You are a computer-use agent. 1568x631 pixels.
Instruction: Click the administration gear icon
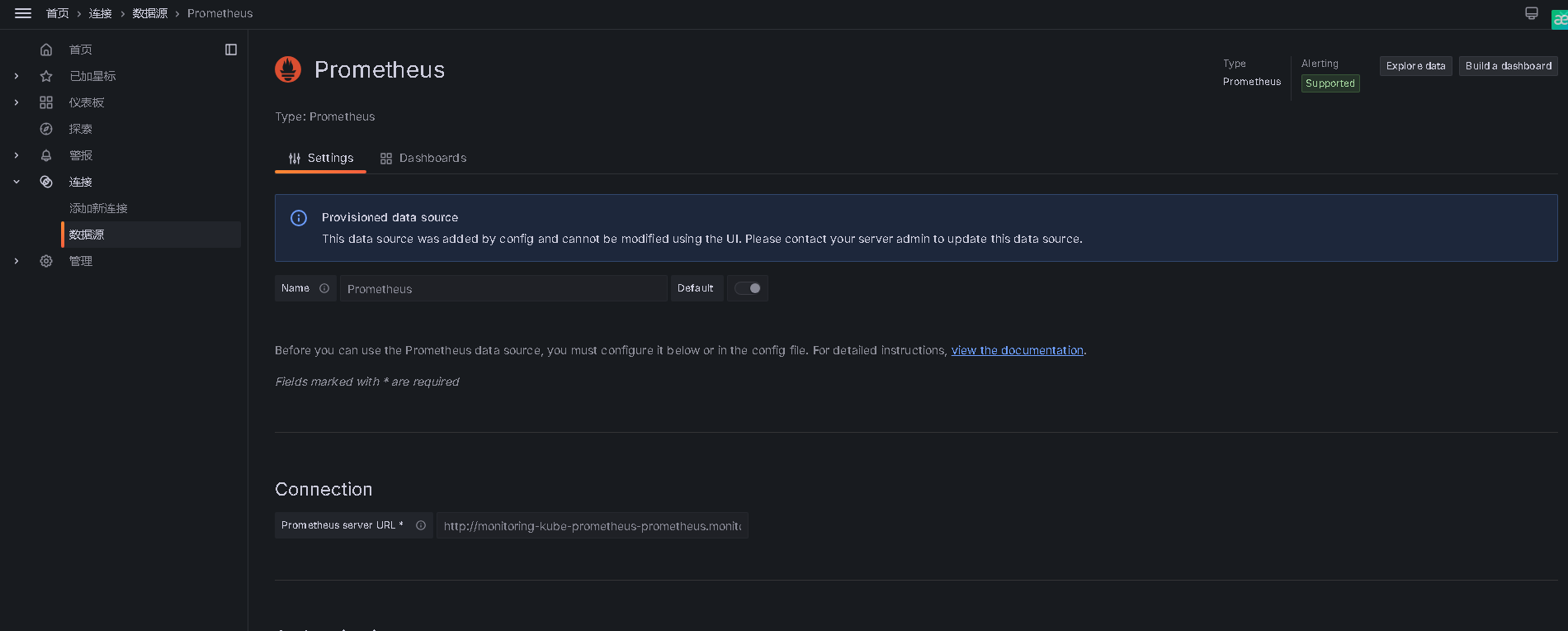46,261
